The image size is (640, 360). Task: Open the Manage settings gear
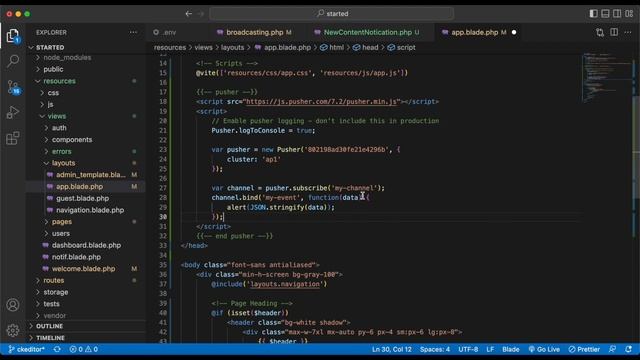pos(13,330)
